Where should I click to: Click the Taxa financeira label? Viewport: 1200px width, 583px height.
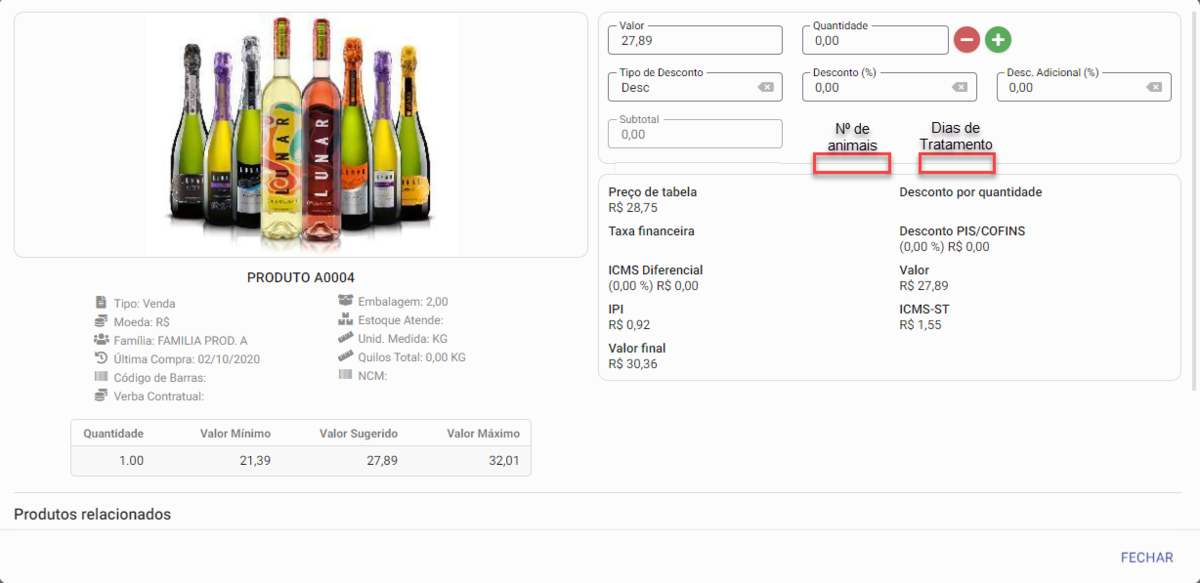[x=651, y=231]
